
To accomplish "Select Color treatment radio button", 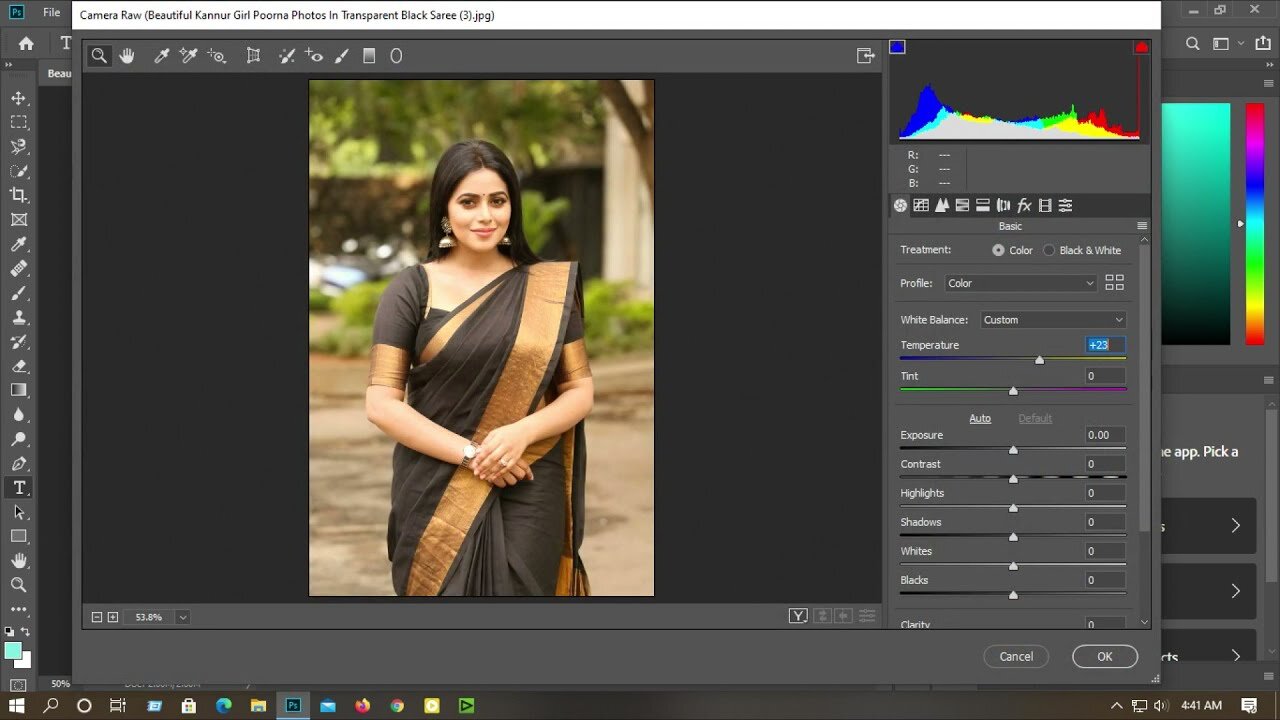I will click(x=998, y=250).
